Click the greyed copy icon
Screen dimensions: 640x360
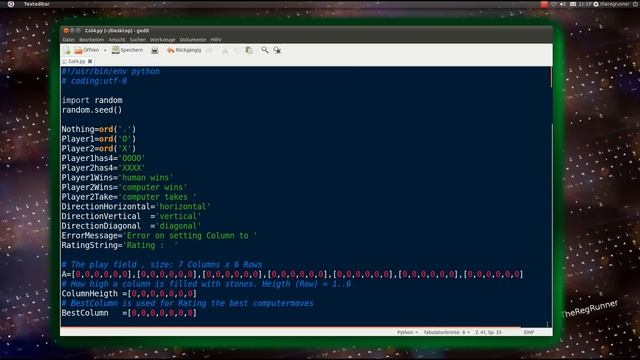pos(237,50)
